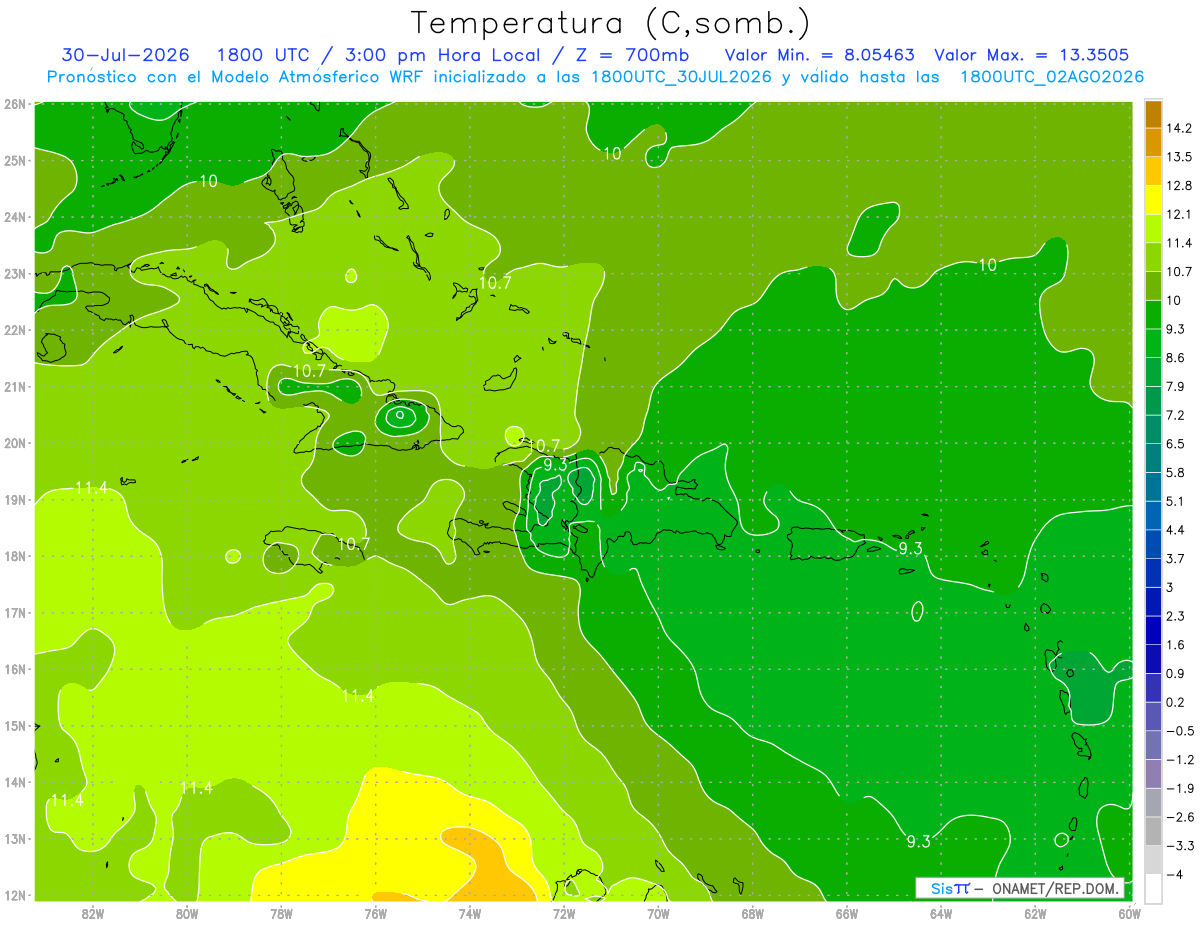The image size is (1200, 927).
Task: Select the pressure level 'Z = 700mb'
Action: click(x=632, y=55)
